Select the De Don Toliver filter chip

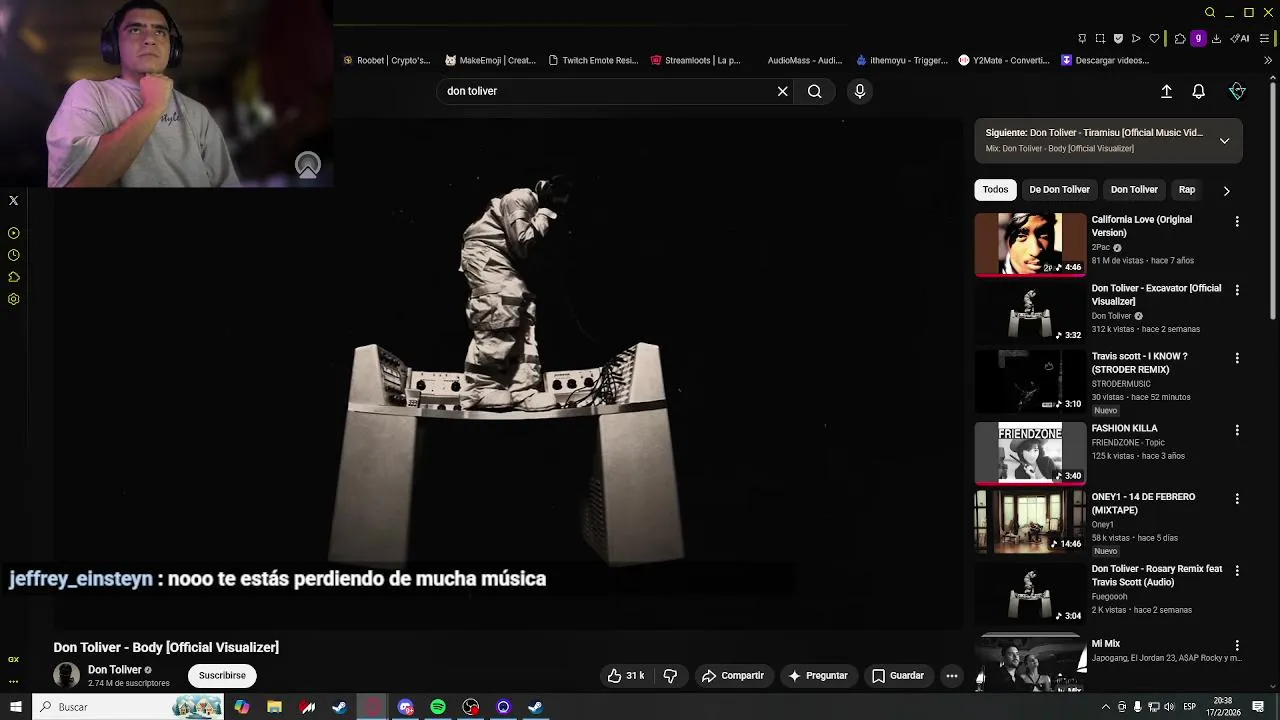pos(1059,190)
